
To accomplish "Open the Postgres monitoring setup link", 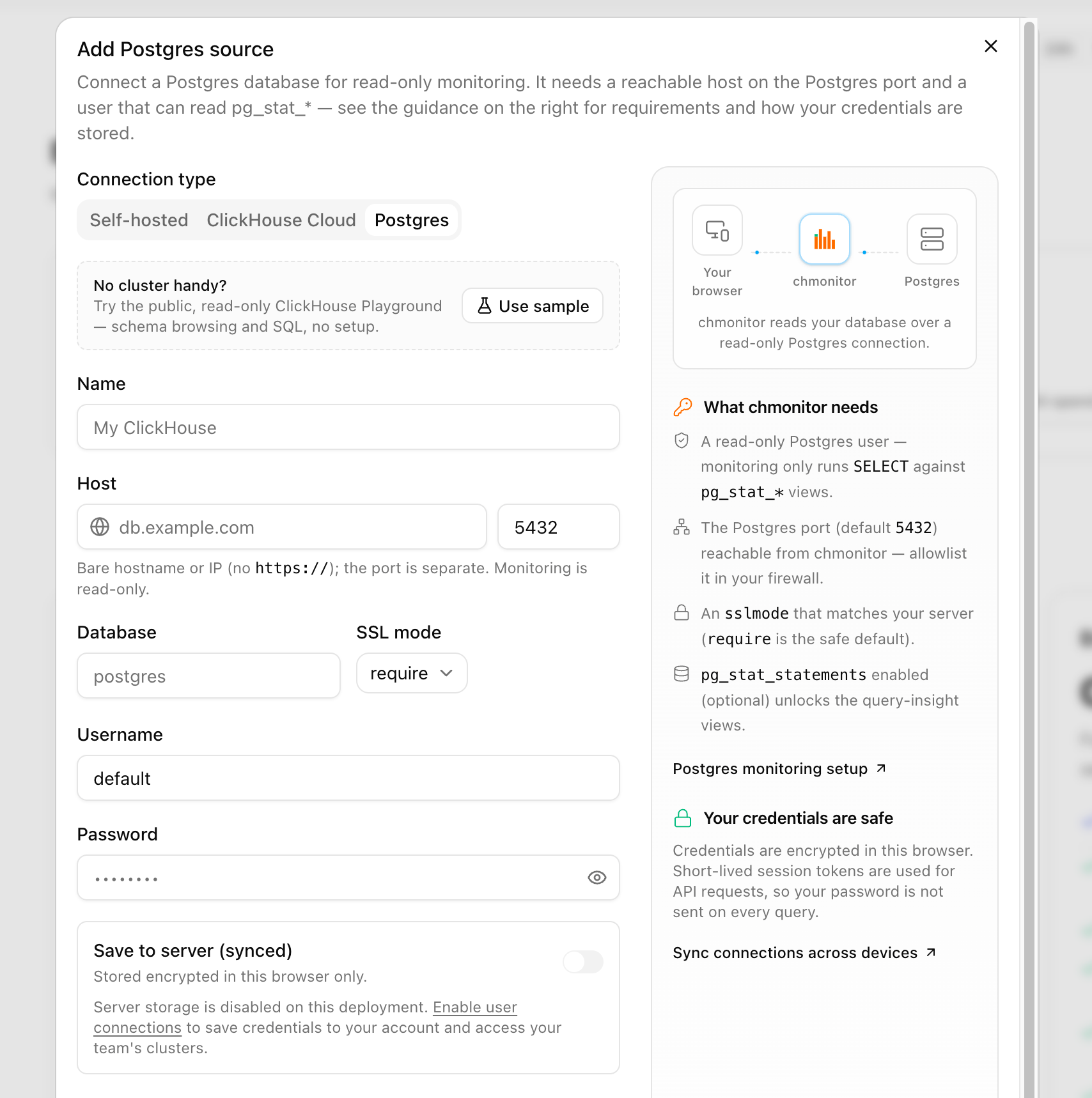I will click(x=779, y=768).
